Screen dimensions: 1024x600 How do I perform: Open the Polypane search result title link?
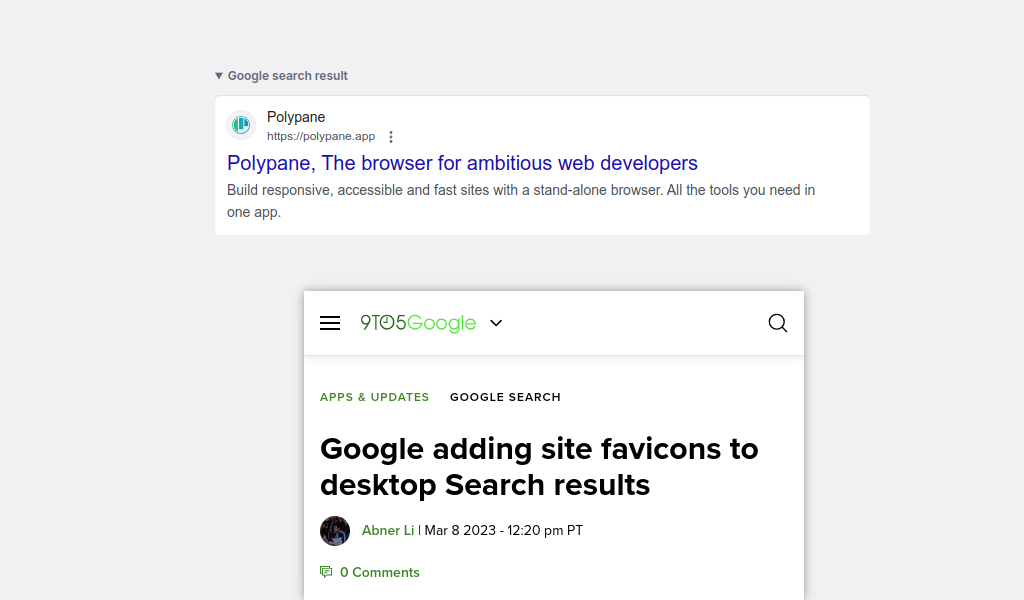tap(462, 163)
